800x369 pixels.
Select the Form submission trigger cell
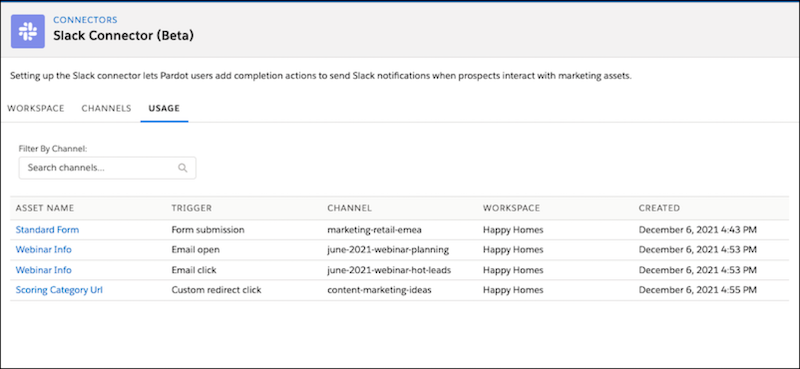tap(208, 230)
